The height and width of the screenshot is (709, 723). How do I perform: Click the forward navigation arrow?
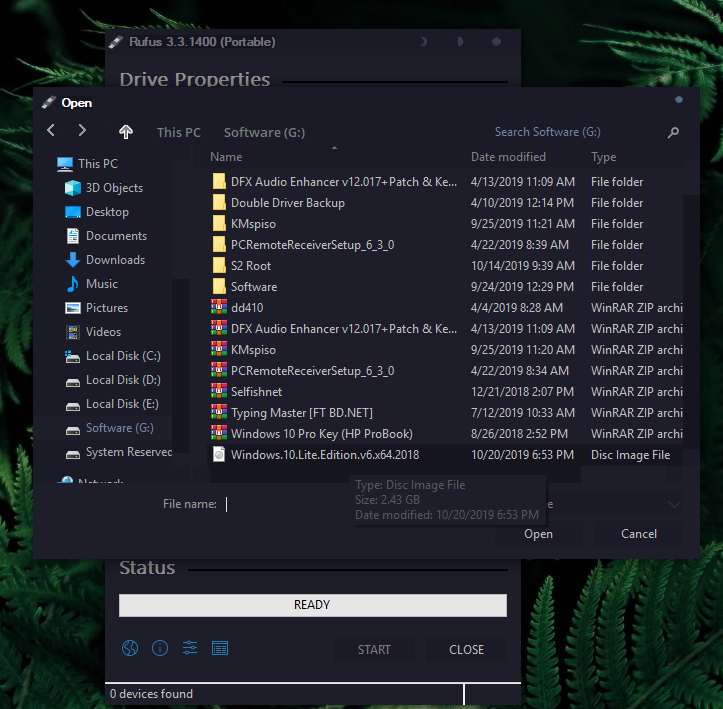[x=82, y=131]
